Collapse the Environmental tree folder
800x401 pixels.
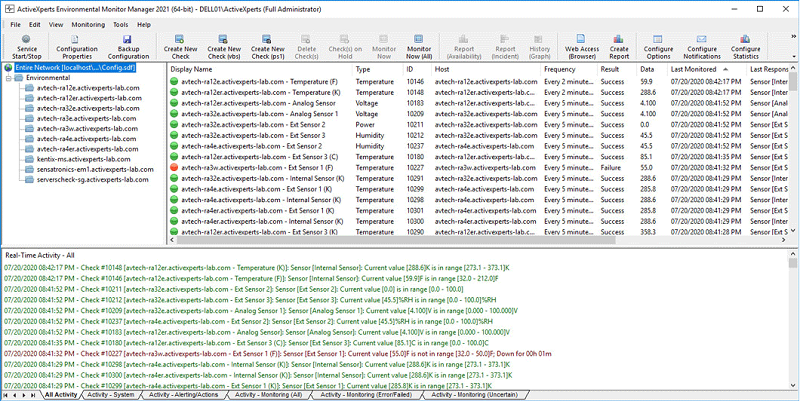(x=9, y=77)
